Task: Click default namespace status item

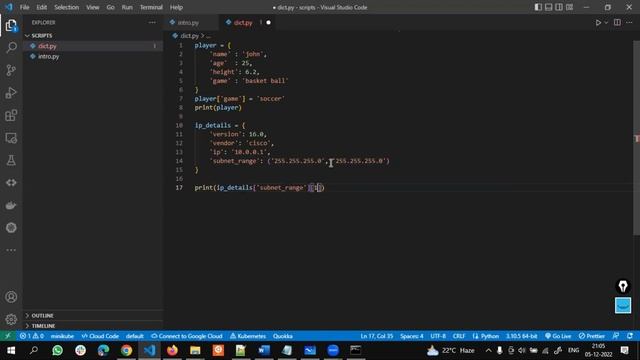Action: pos(135,336)
